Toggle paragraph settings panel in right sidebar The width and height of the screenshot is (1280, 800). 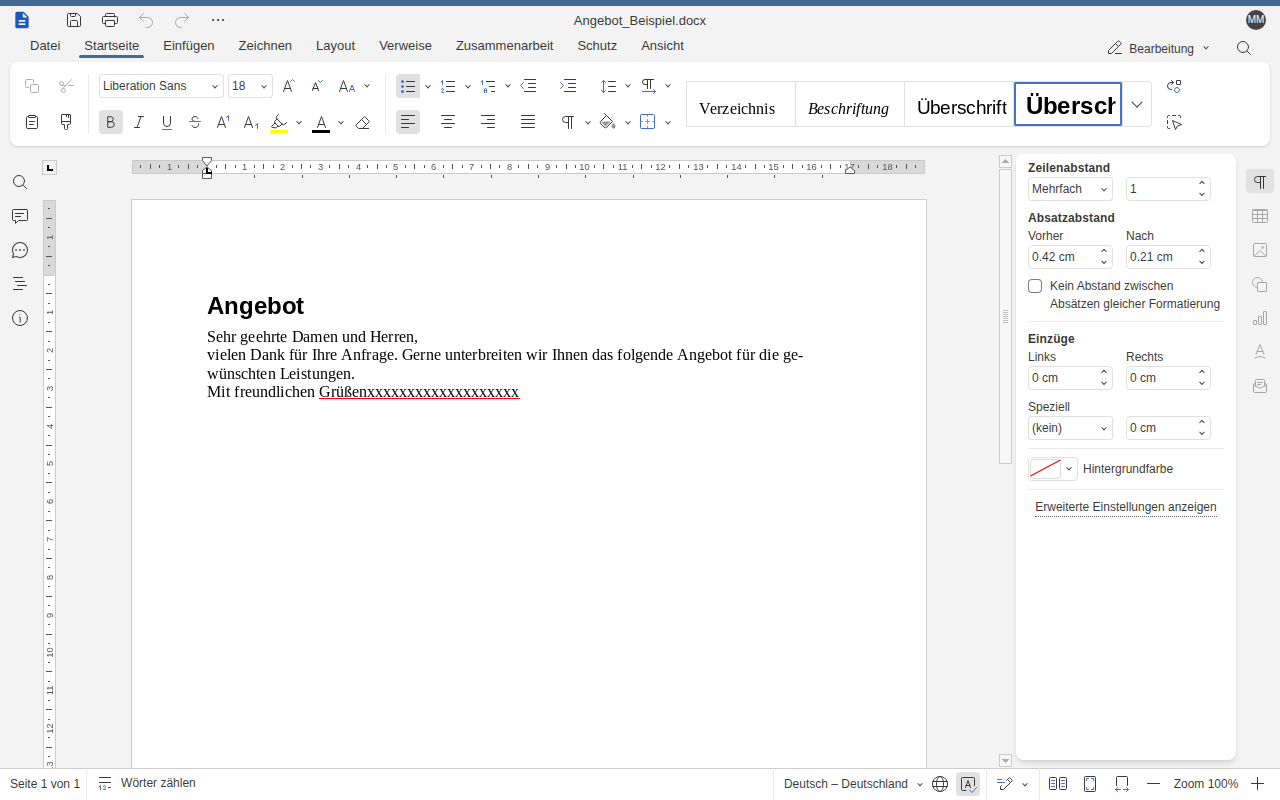pos(1260,182)
